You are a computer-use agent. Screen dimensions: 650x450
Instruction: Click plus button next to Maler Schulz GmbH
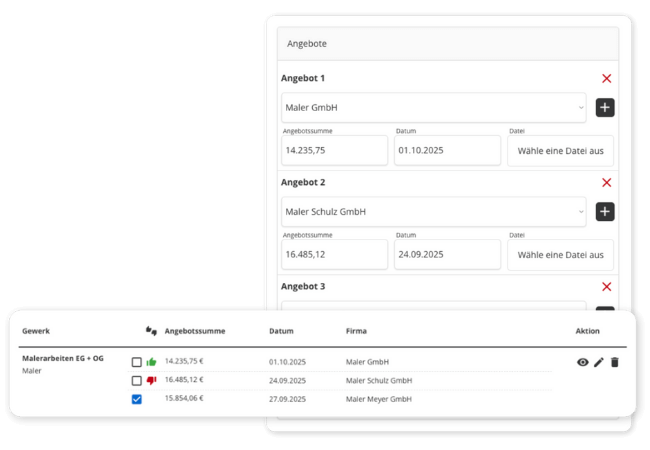pos(605,212)
